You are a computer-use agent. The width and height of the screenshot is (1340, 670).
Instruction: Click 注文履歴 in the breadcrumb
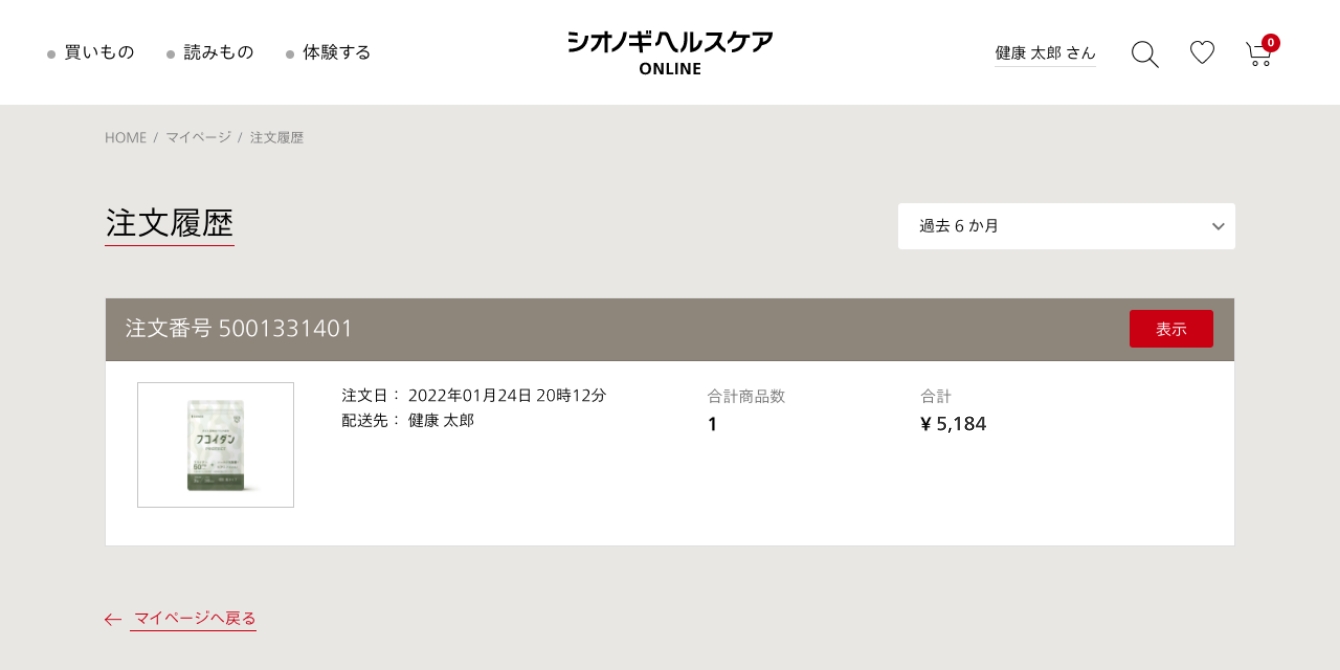coord(277,137)
